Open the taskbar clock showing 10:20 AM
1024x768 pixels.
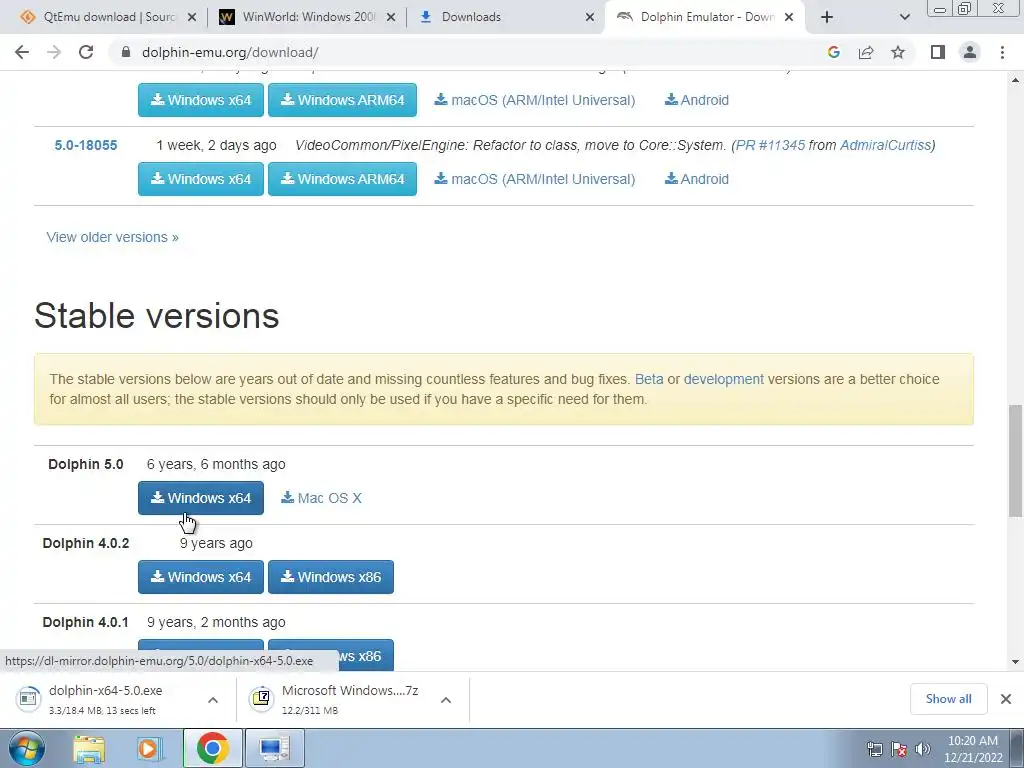(x=972, y=749)
